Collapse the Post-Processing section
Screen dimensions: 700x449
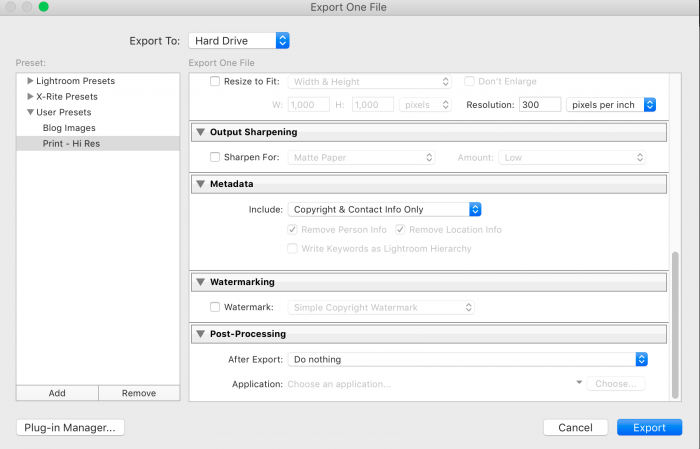[201, 334]
